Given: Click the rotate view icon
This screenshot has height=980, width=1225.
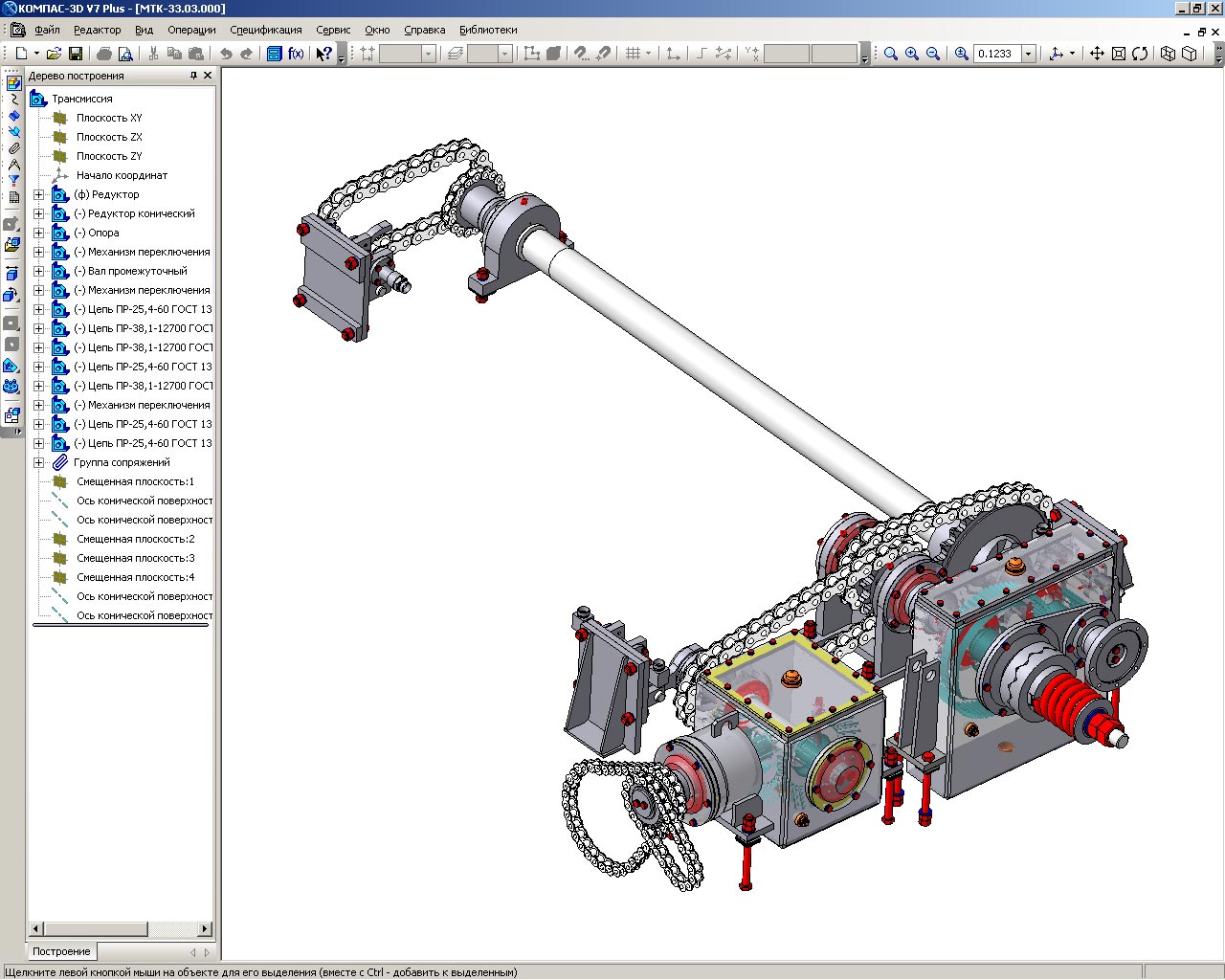Looking at the screenshot, I should click(1140, 54).
